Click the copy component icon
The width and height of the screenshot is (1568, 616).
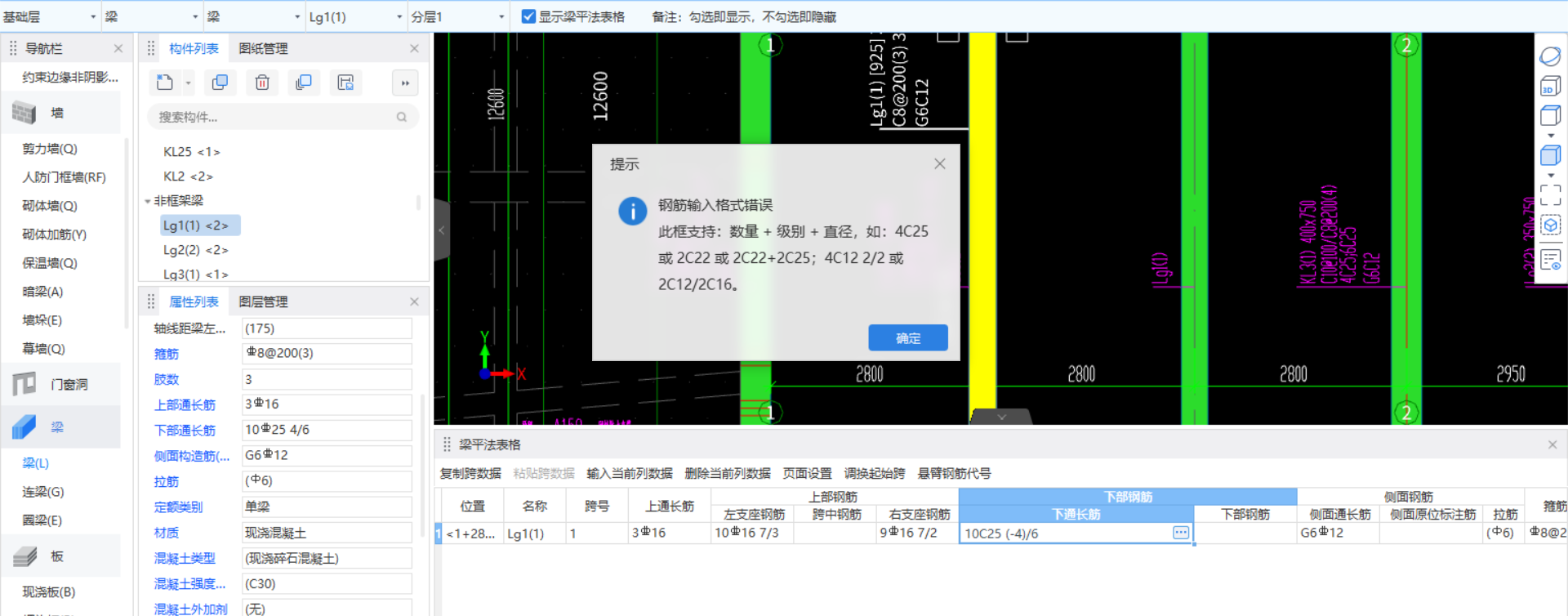220,83
